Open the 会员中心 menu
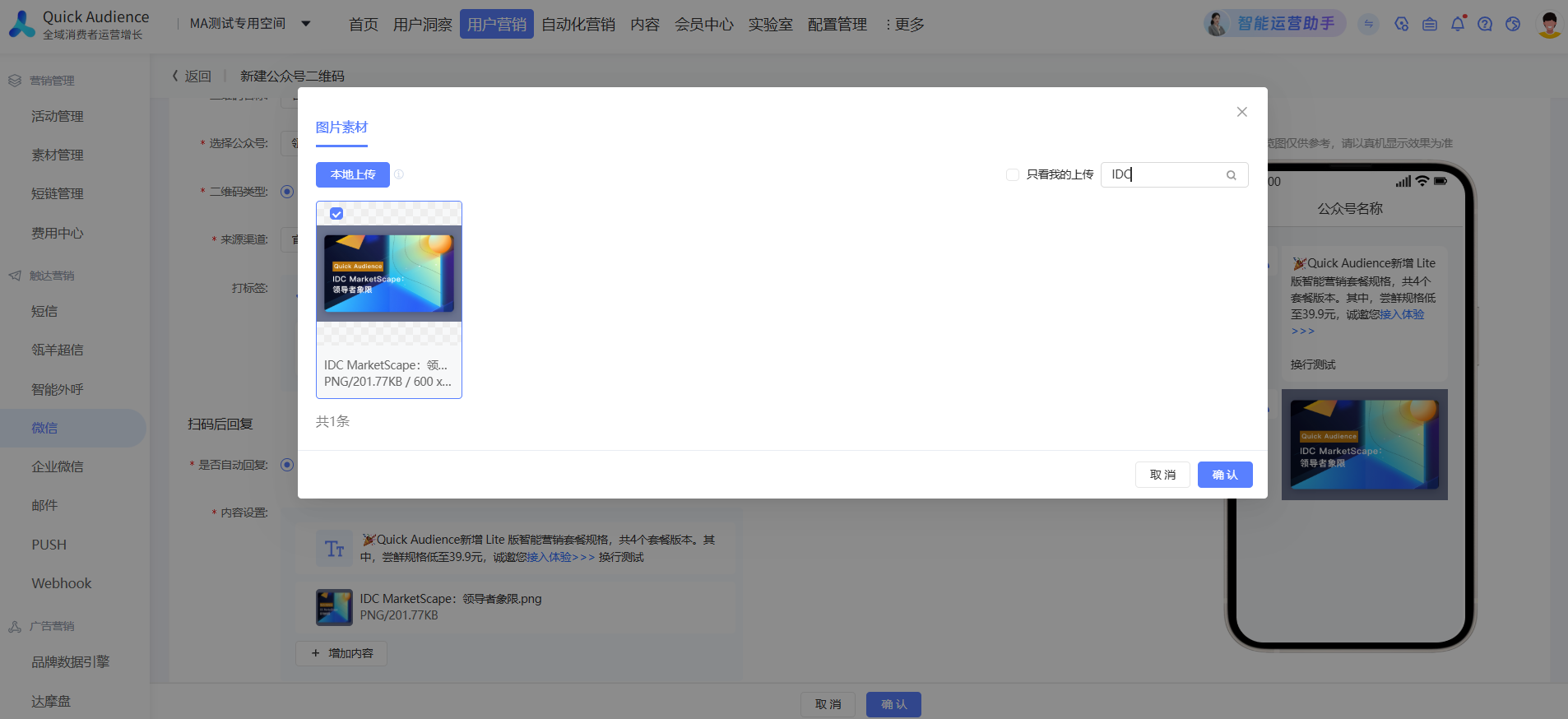Image resolution: width=1568 pixels, height=719 pixels. (x=704, y=25)
